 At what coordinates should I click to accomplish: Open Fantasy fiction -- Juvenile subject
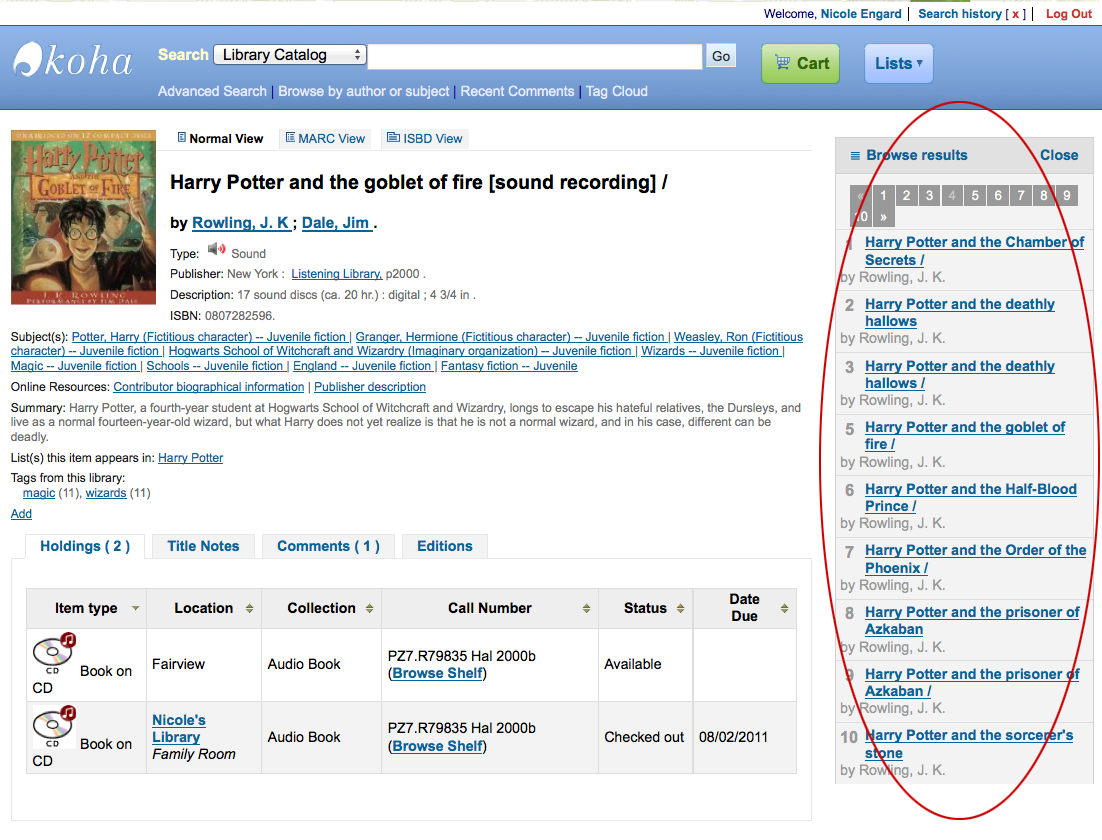coord(509,366)
